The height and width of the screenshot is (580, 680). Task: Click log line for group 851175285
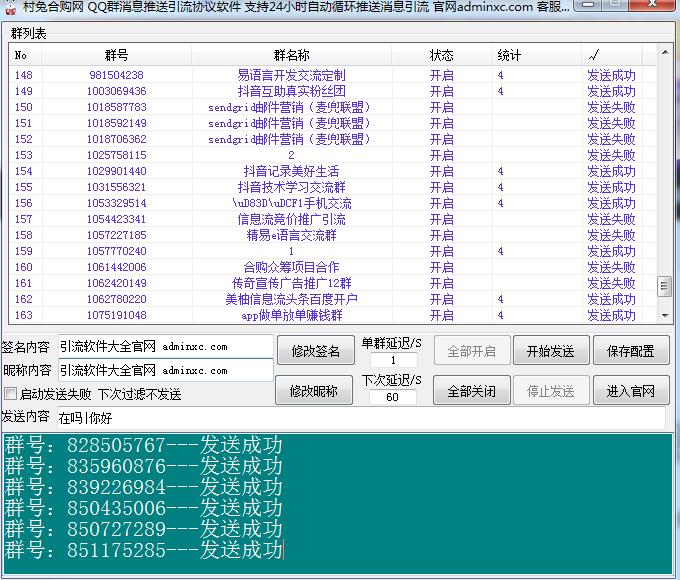tap(144, 550)
